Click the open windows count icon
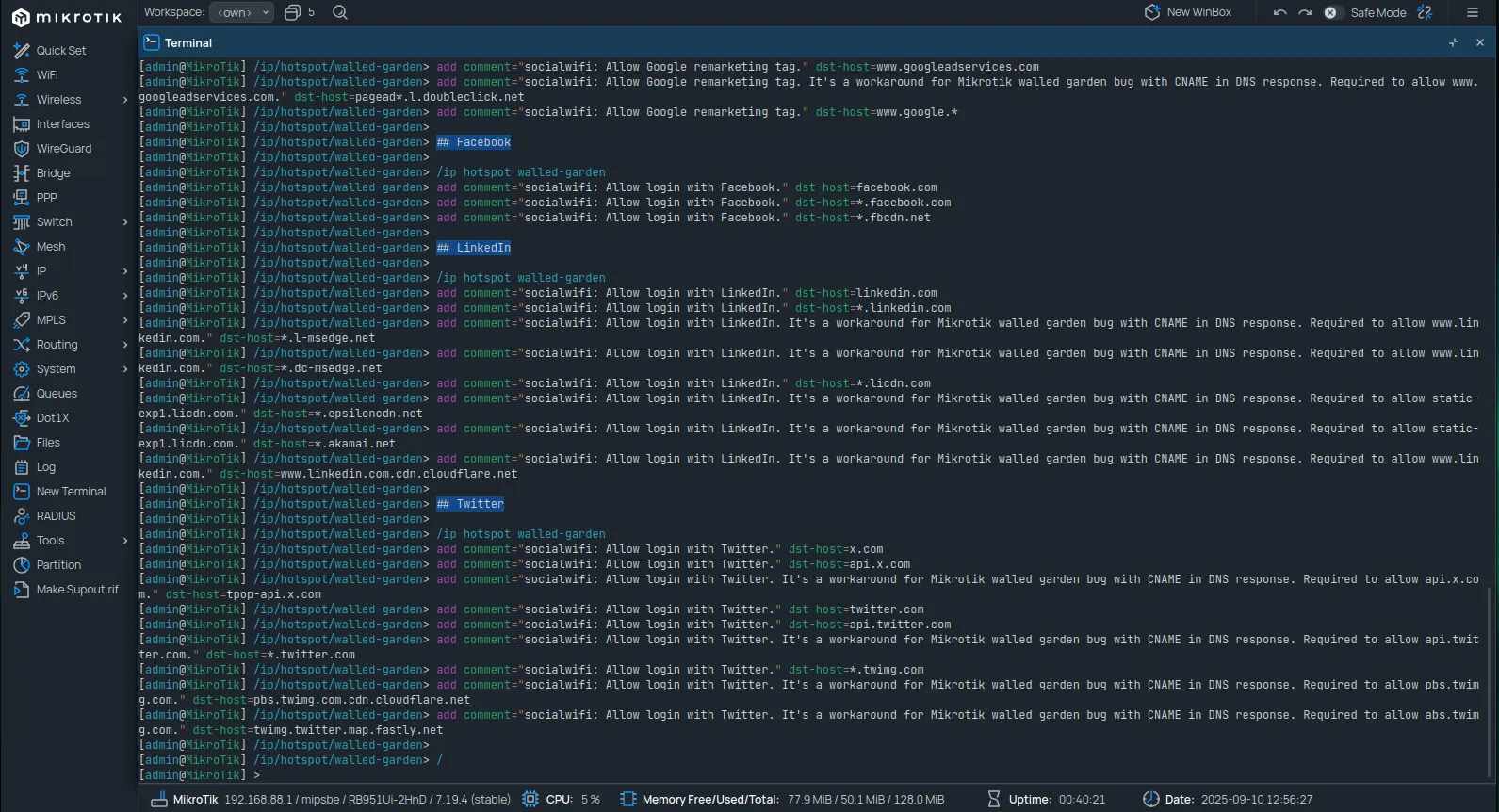Image resolution: width=1499 pixels, height=812 pixels. [293, 12]
